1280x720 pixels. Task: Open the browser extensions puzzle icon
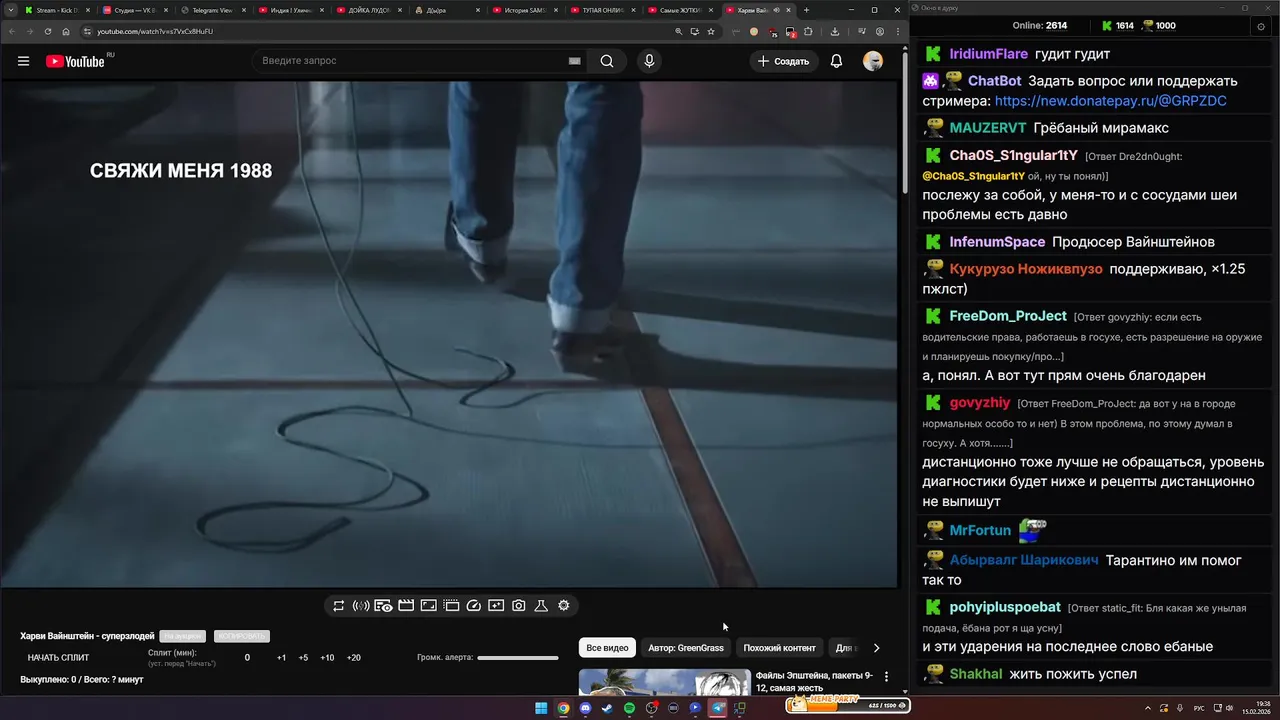click(808, 31)
